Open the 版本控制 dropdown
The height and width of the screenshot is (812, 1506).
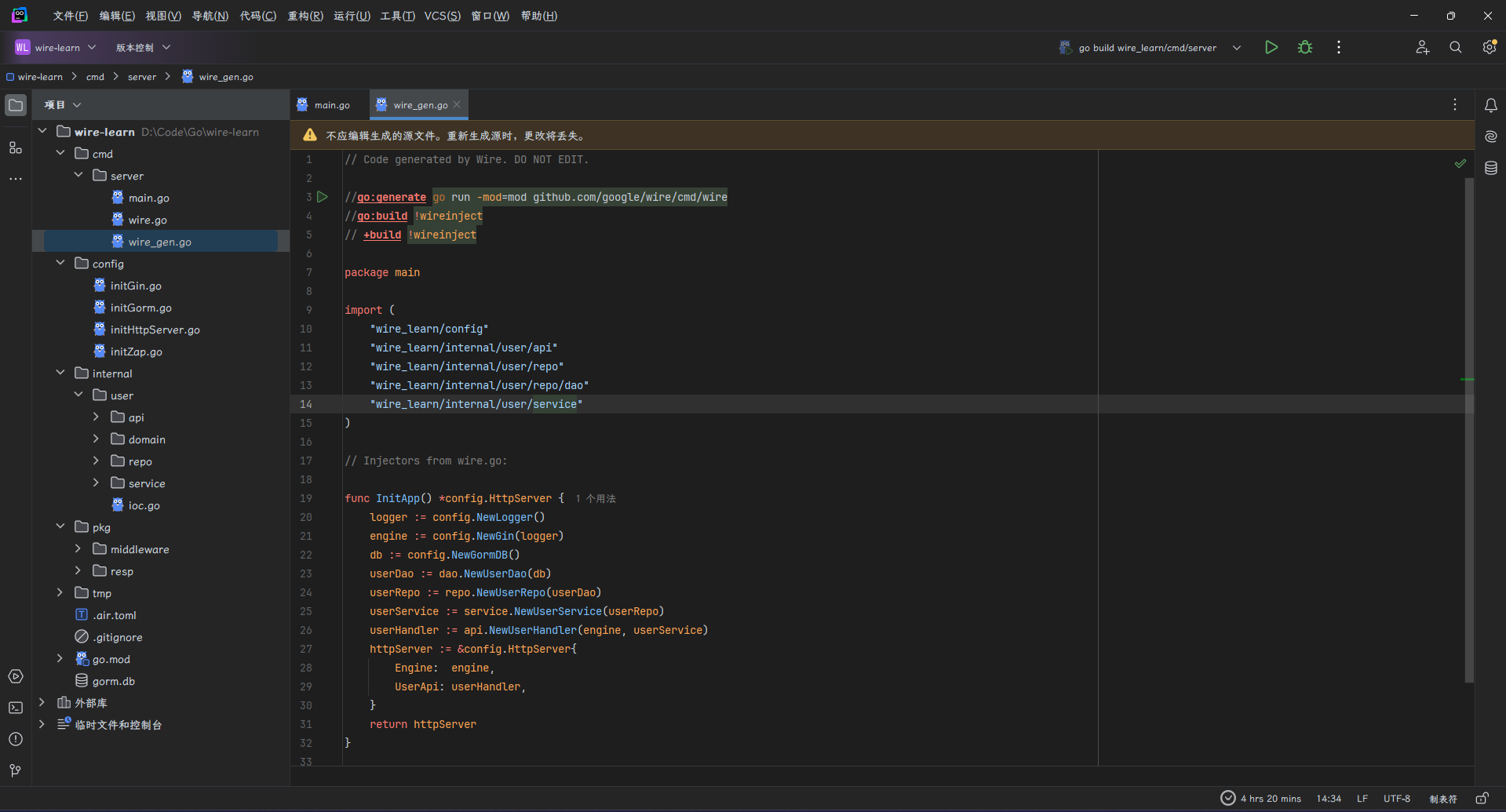[143, 47]
